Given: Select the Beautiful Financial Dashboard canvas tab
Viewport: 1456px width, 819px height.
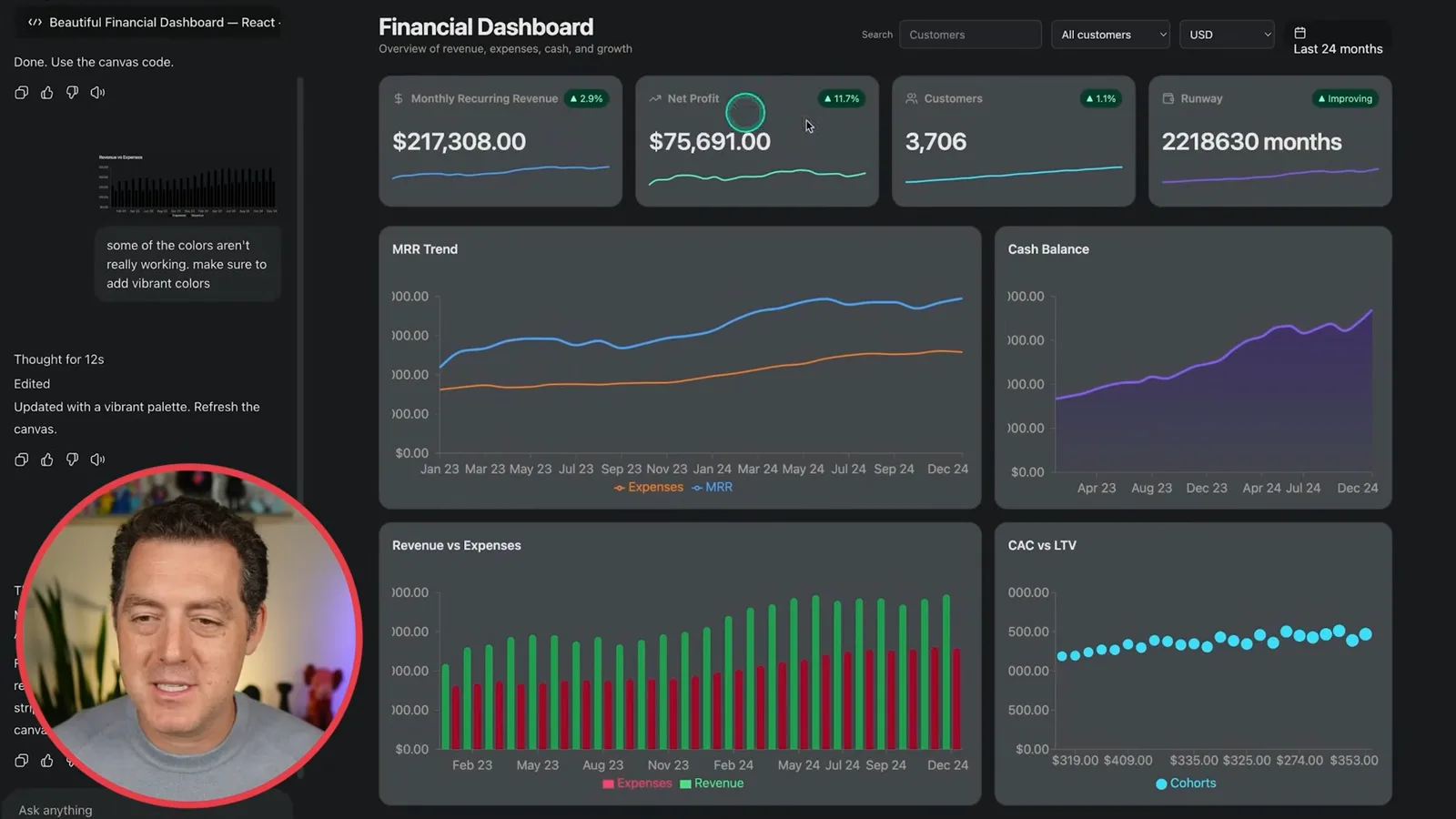Looking at the screenshot, I should click(155, 22).
